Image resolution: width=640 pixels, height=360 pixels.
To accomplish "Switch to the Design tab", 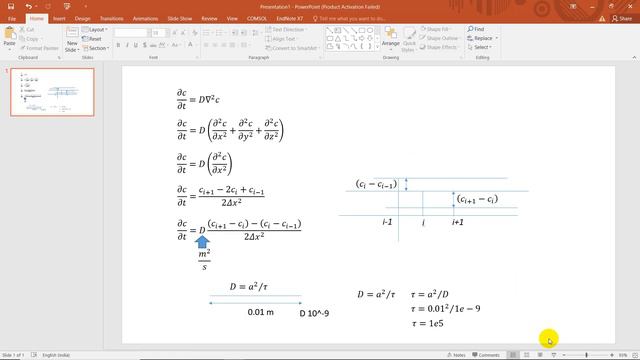I will (82, 19).
